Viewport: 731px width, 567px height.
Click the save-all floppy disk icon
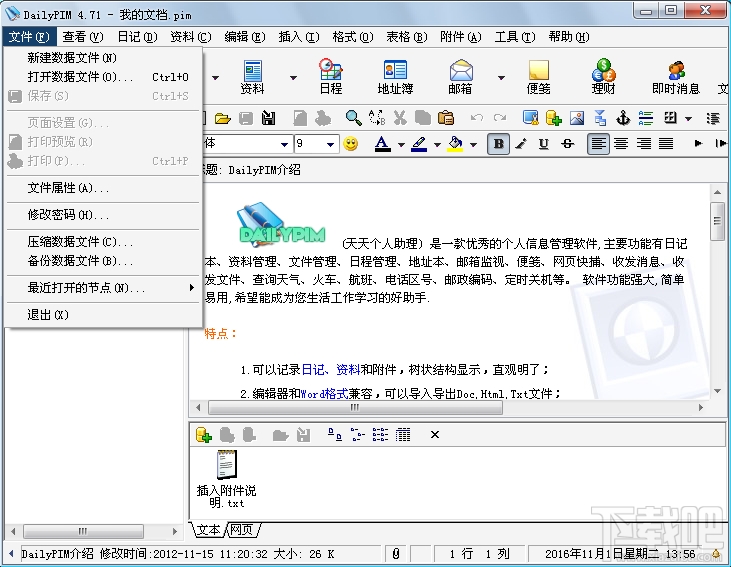tap(269, 118)
